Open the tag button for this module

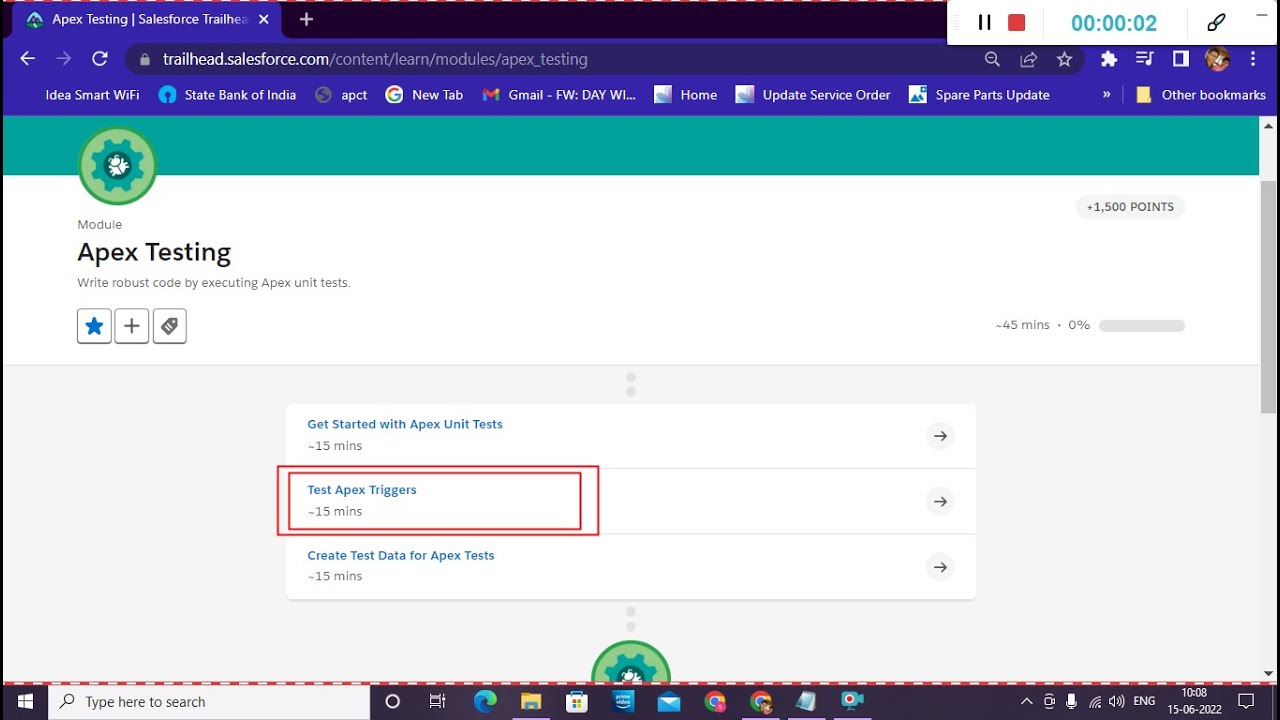(x=170, y=326)
